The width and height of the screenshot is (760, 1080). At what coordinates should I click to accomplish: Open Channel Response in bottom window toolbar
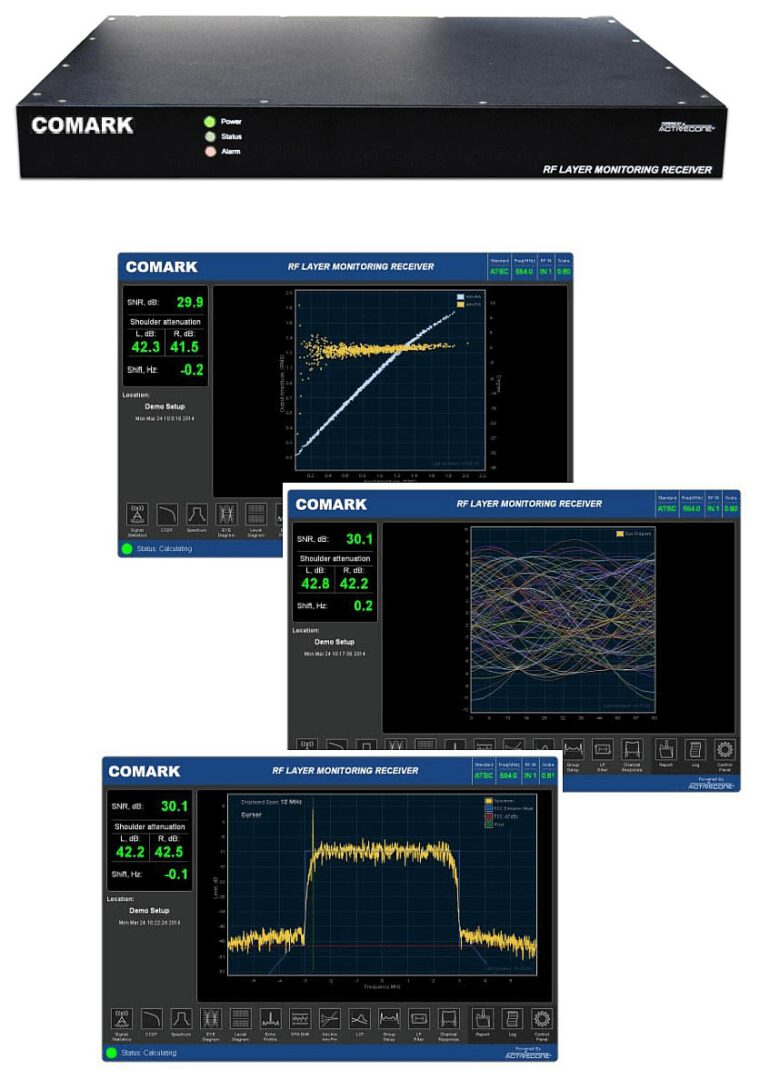(449, 1019)
